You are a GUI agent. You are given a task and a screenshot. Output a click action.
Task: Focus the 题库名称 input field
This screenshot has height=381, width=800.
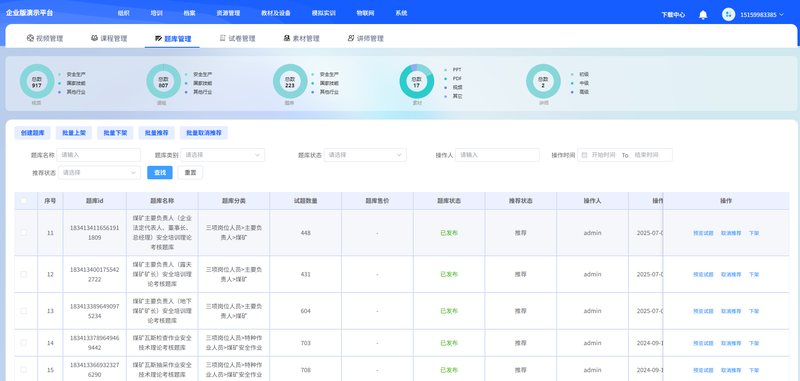(x=99, y=155)
